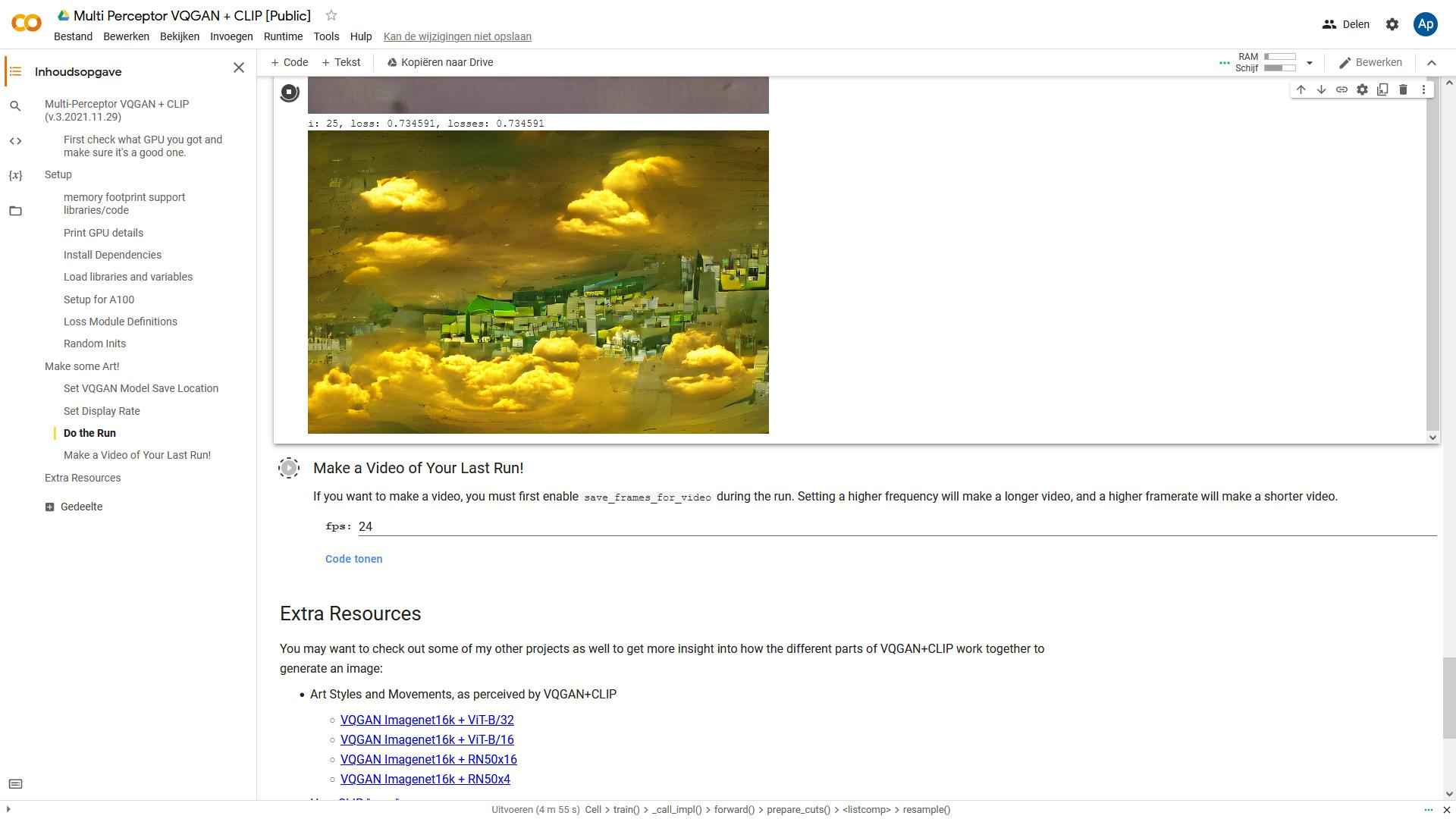Open the Runtime menu
The height and width of the screenshot is (819, 1456).
coord(283,36)
